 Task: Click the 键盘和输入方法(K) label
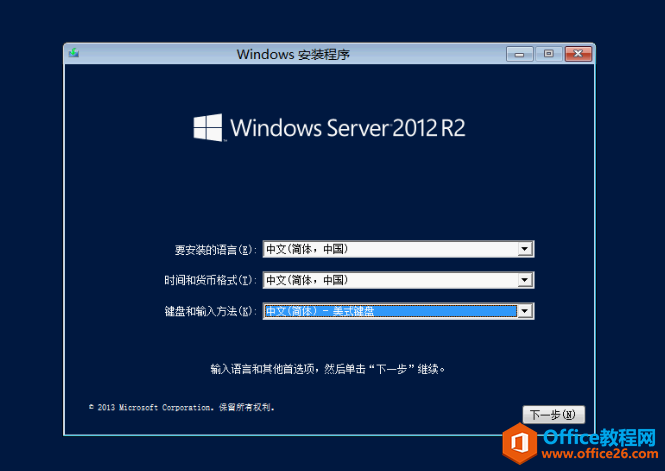(210, 312)
